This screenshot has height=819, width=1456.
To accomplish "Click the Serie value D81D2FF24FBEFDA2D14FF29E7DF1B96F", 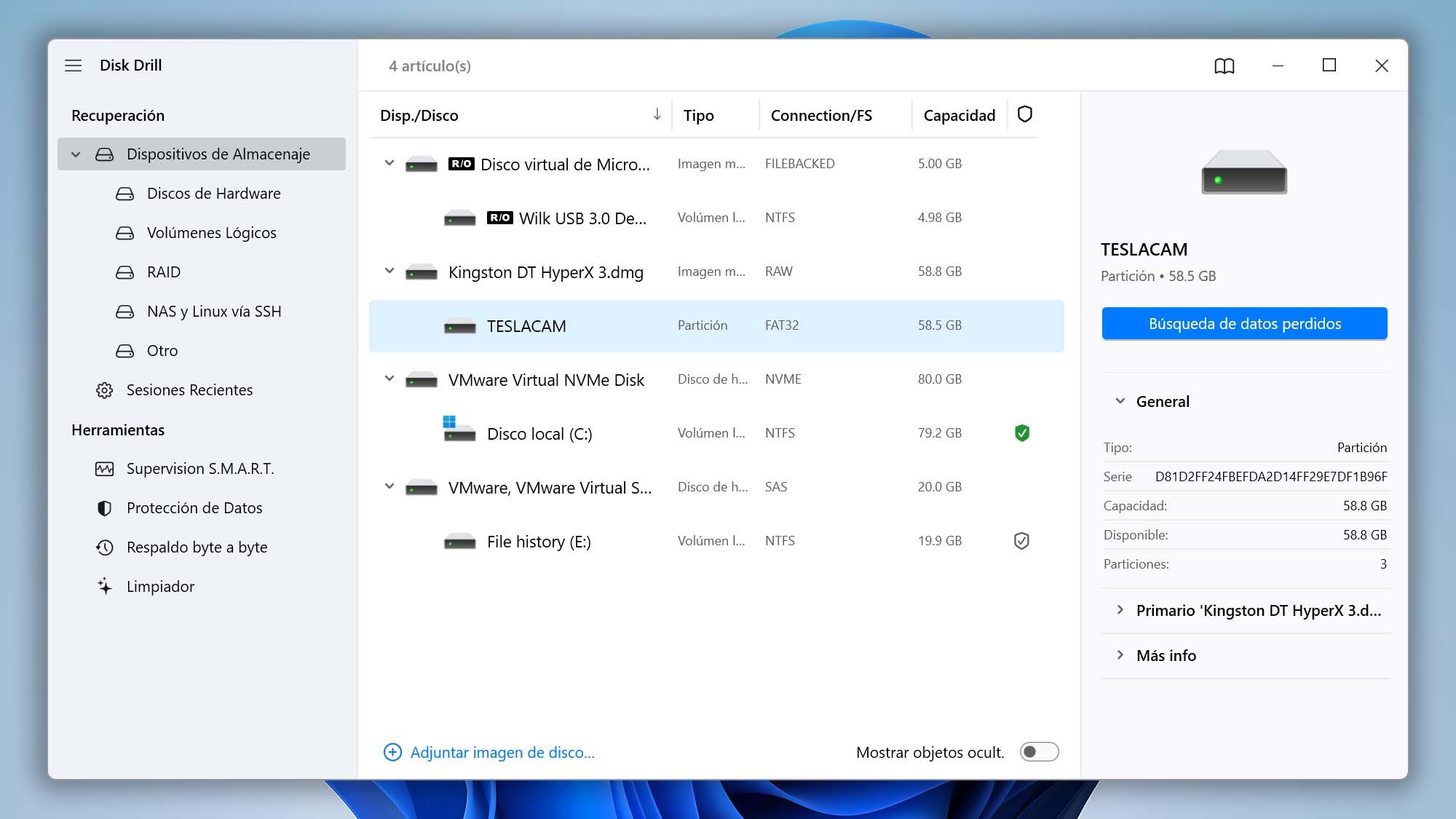I will click(1271, 477).
